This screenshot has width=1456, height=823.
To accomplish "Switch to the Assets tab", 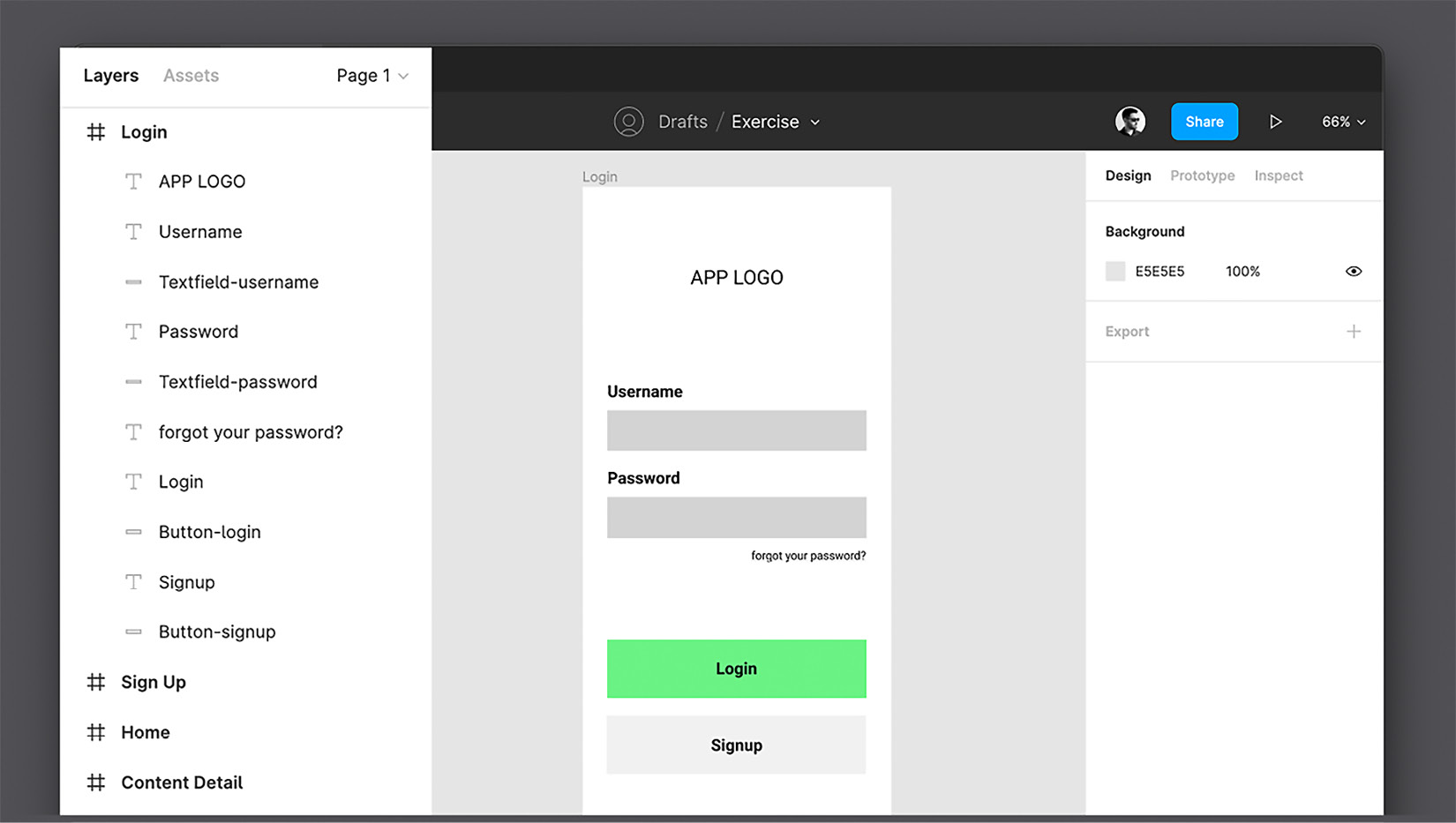I will [x=190, y=75].
